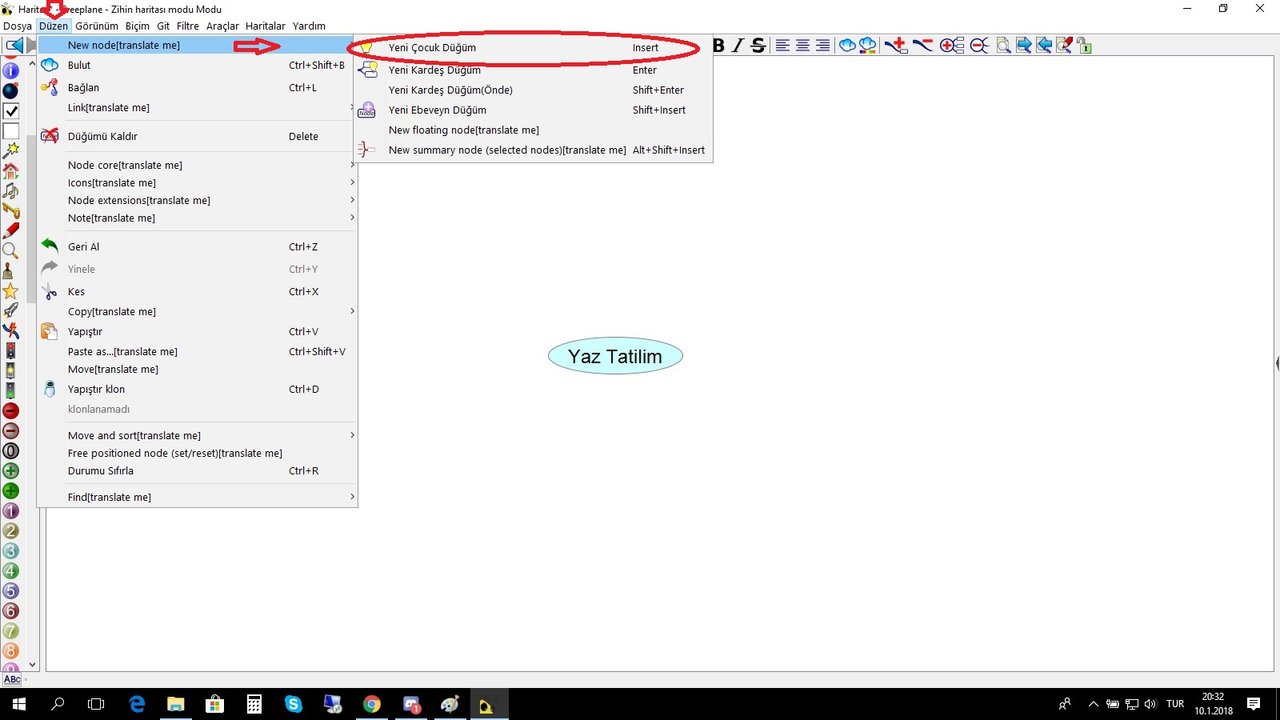
Task: Toggle bold formatting in the toolbar
Action: (718, 45)
